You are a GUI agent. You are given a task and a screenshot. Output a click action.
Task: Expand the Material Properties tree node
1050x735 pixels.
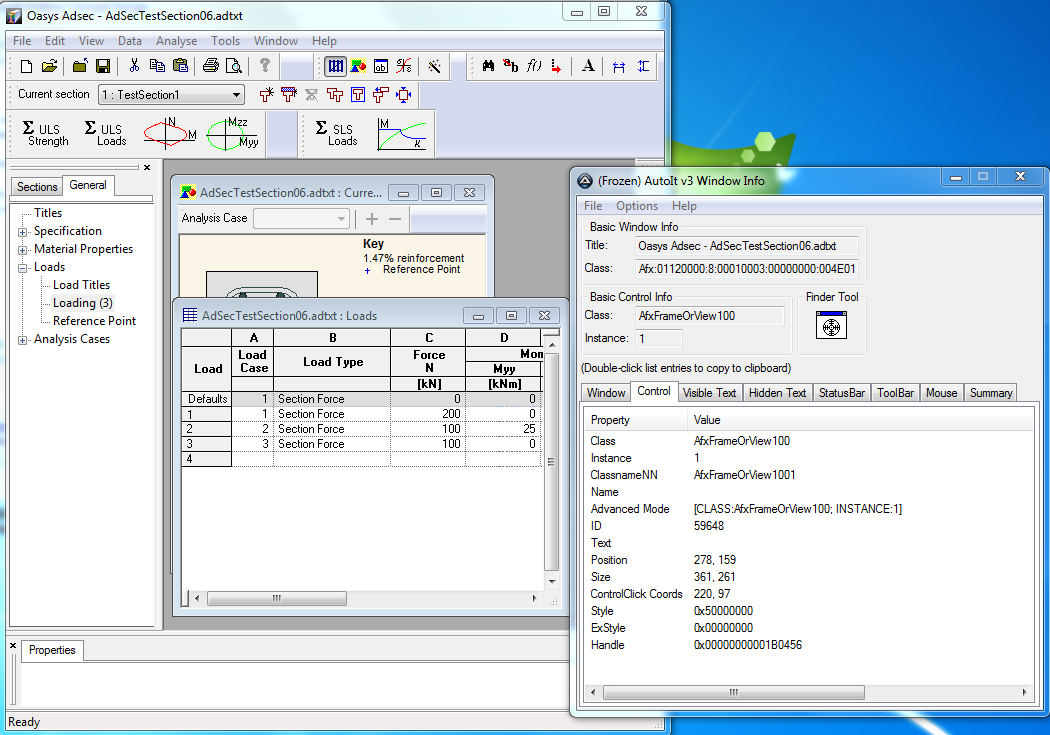point(23,250)
